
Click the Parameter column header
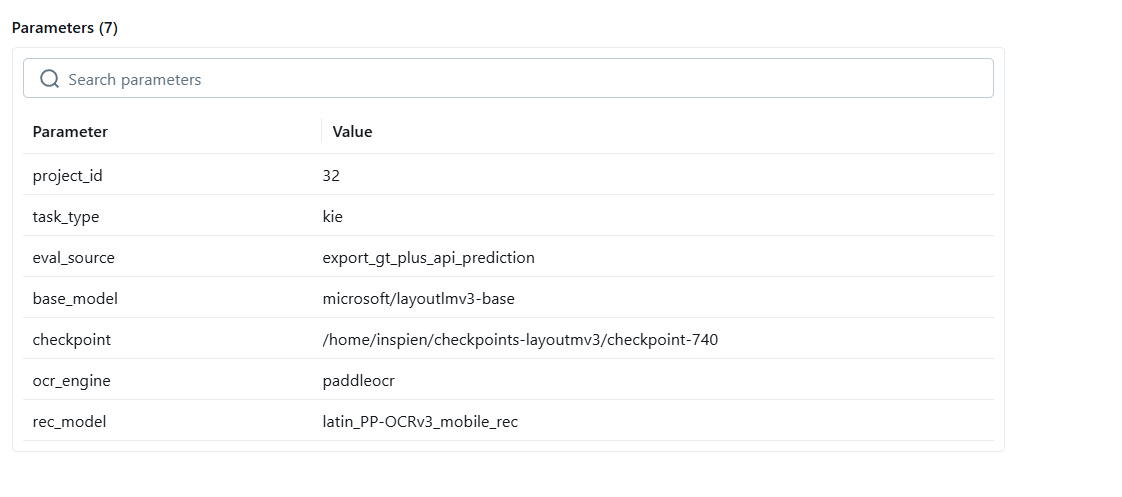(x=70, y=132)
